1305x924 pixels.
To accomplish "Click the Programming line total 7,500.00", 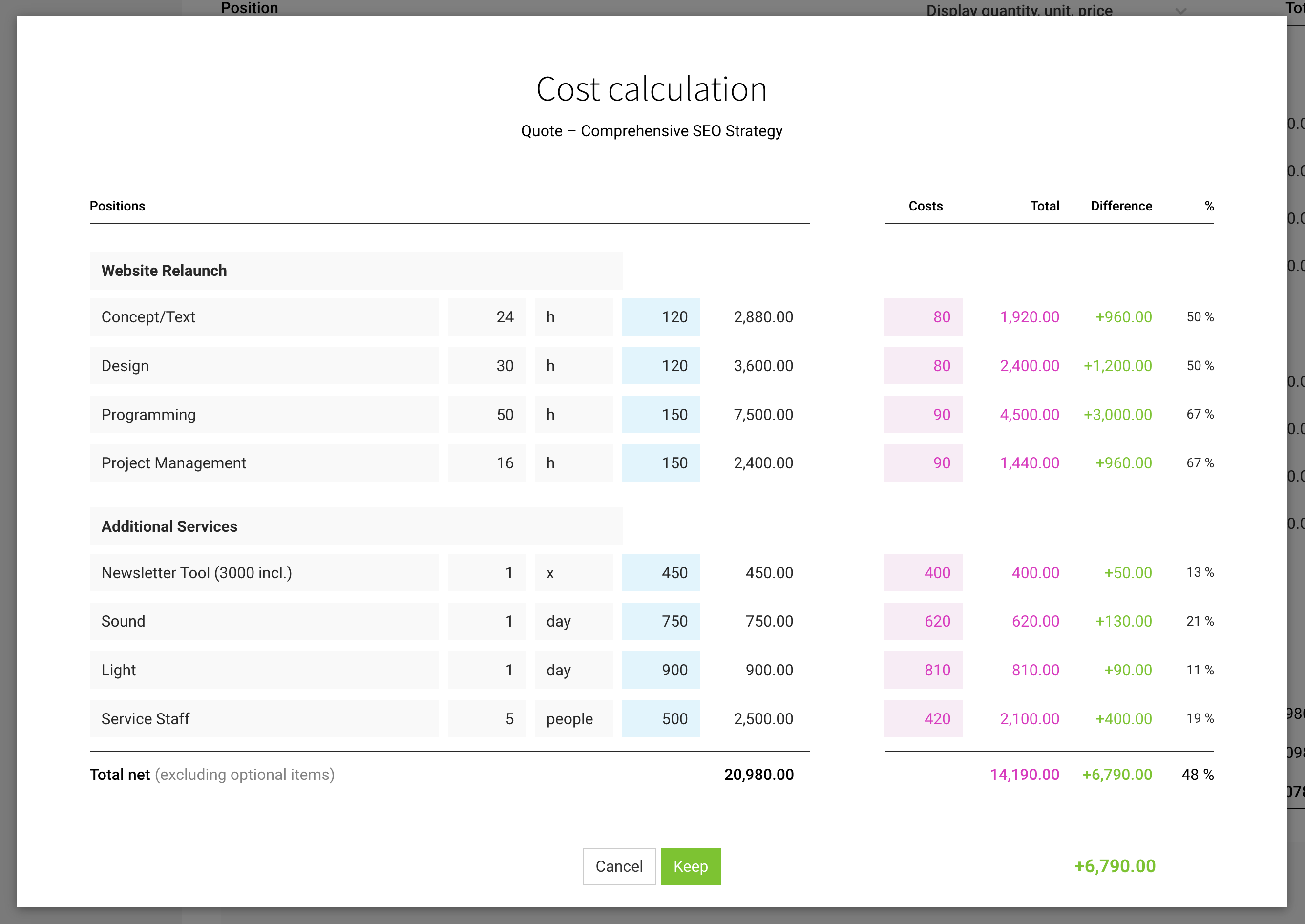I will pyautogui.click(x=763, y=414).
